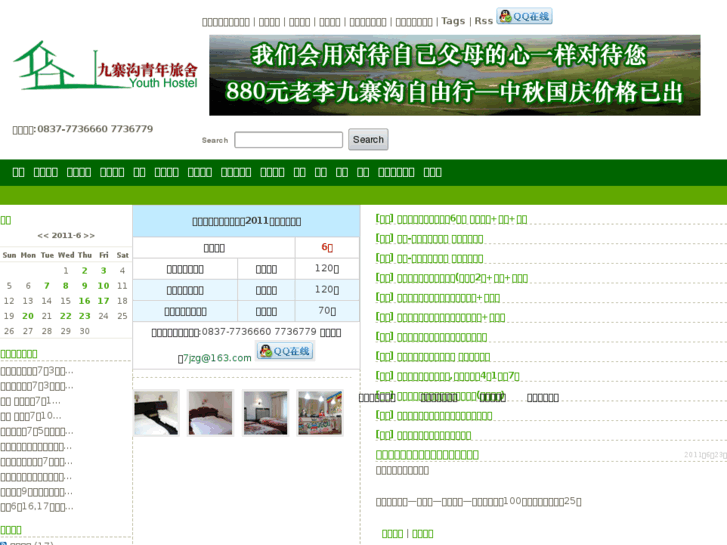Click the 2011▯6▯23 article date
This screenshot has width=727, height=545.
[x=705, y=455]
